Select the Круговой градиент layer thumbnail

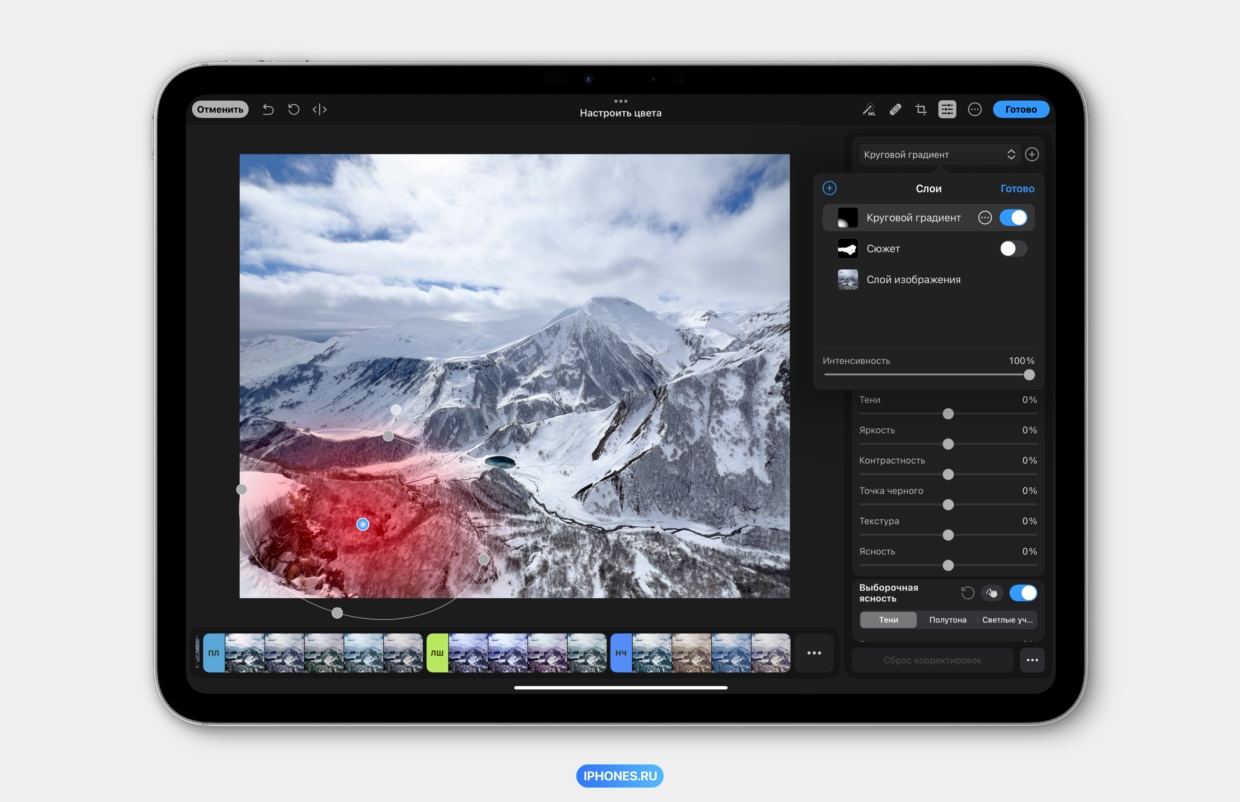(x=848, y=218)
